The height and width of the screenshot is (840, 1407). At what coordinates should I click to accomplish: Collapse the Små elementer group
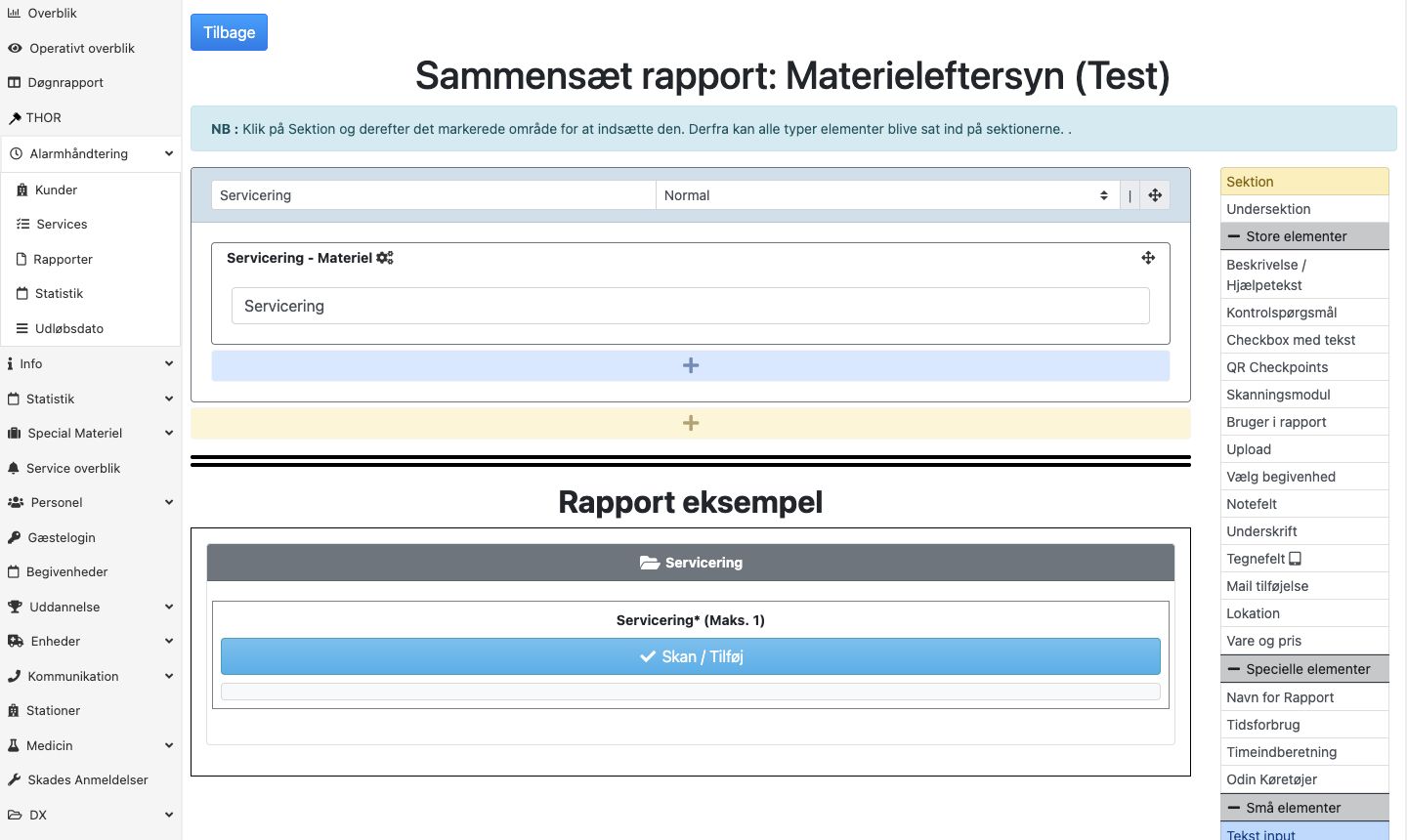(x=1304, y=808)
